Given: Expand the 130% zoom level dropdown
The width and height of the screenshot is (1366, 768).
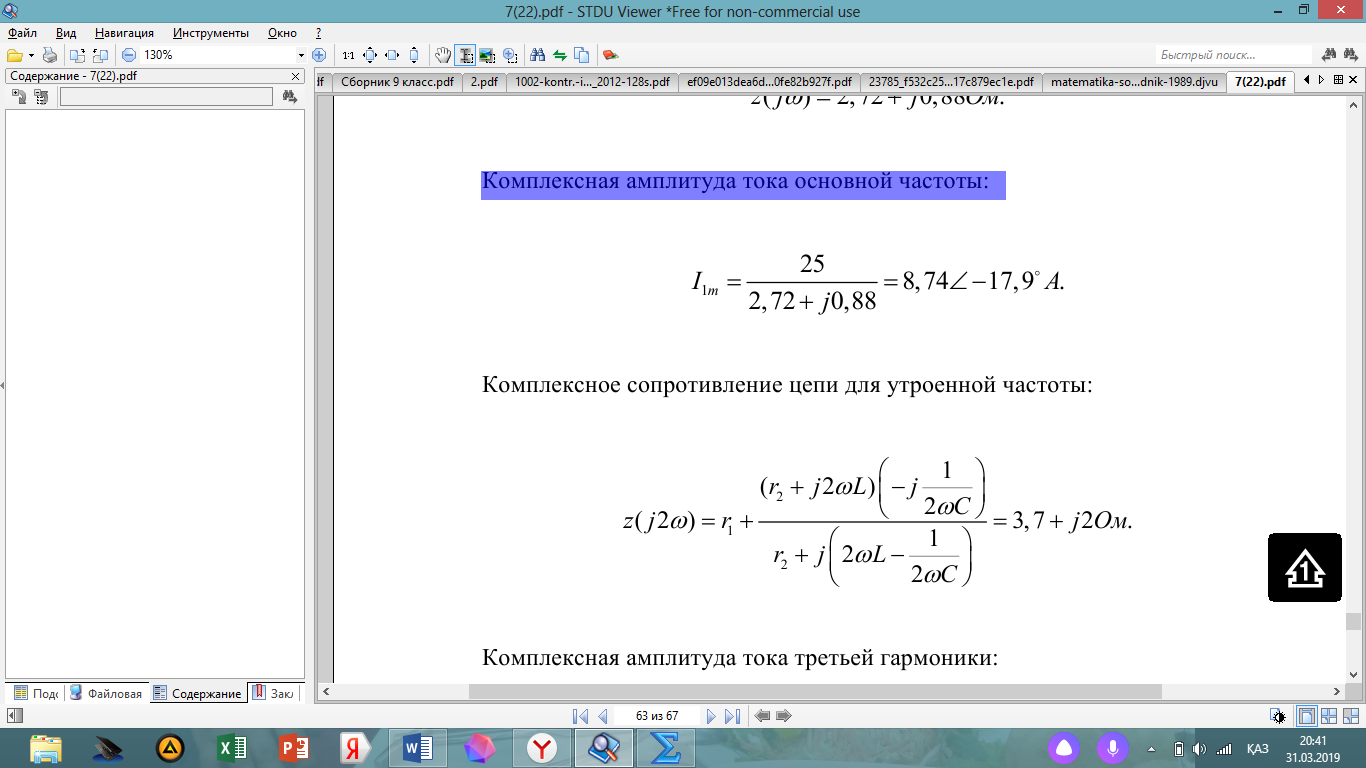Looking at the screenshot, I should point(301,55).
